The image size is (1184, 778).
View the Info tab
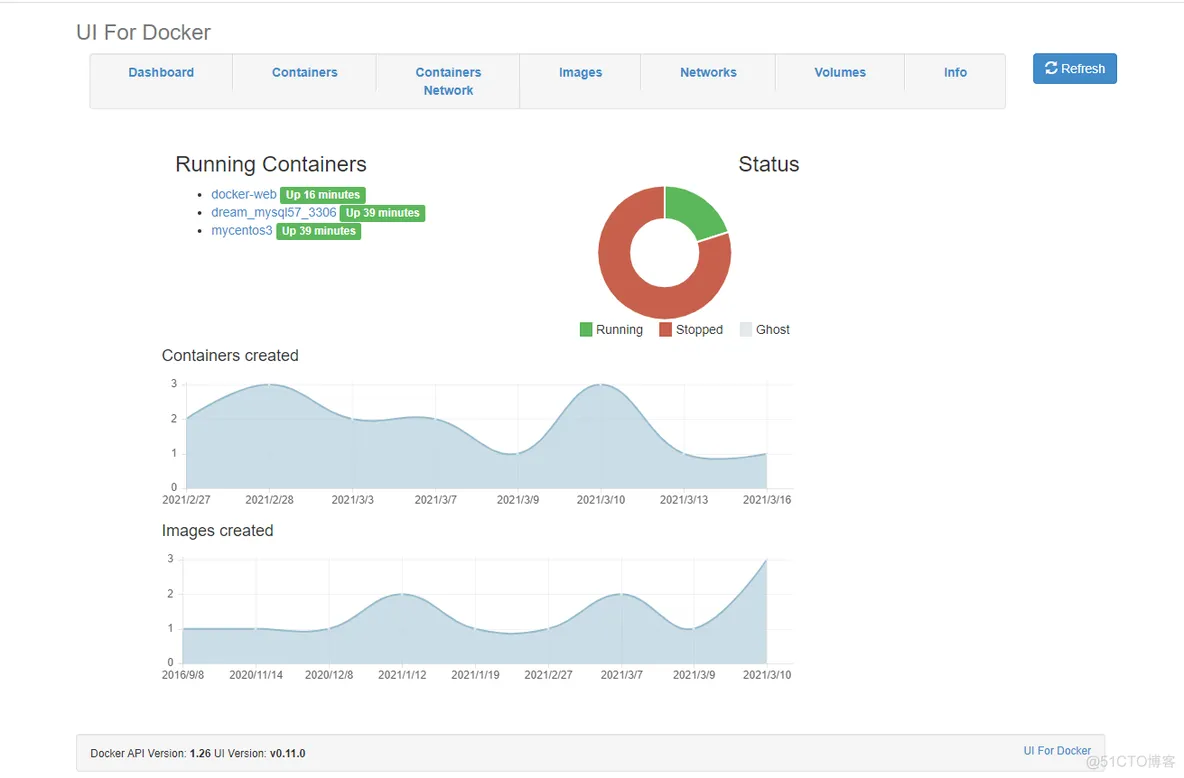point(955,73)
